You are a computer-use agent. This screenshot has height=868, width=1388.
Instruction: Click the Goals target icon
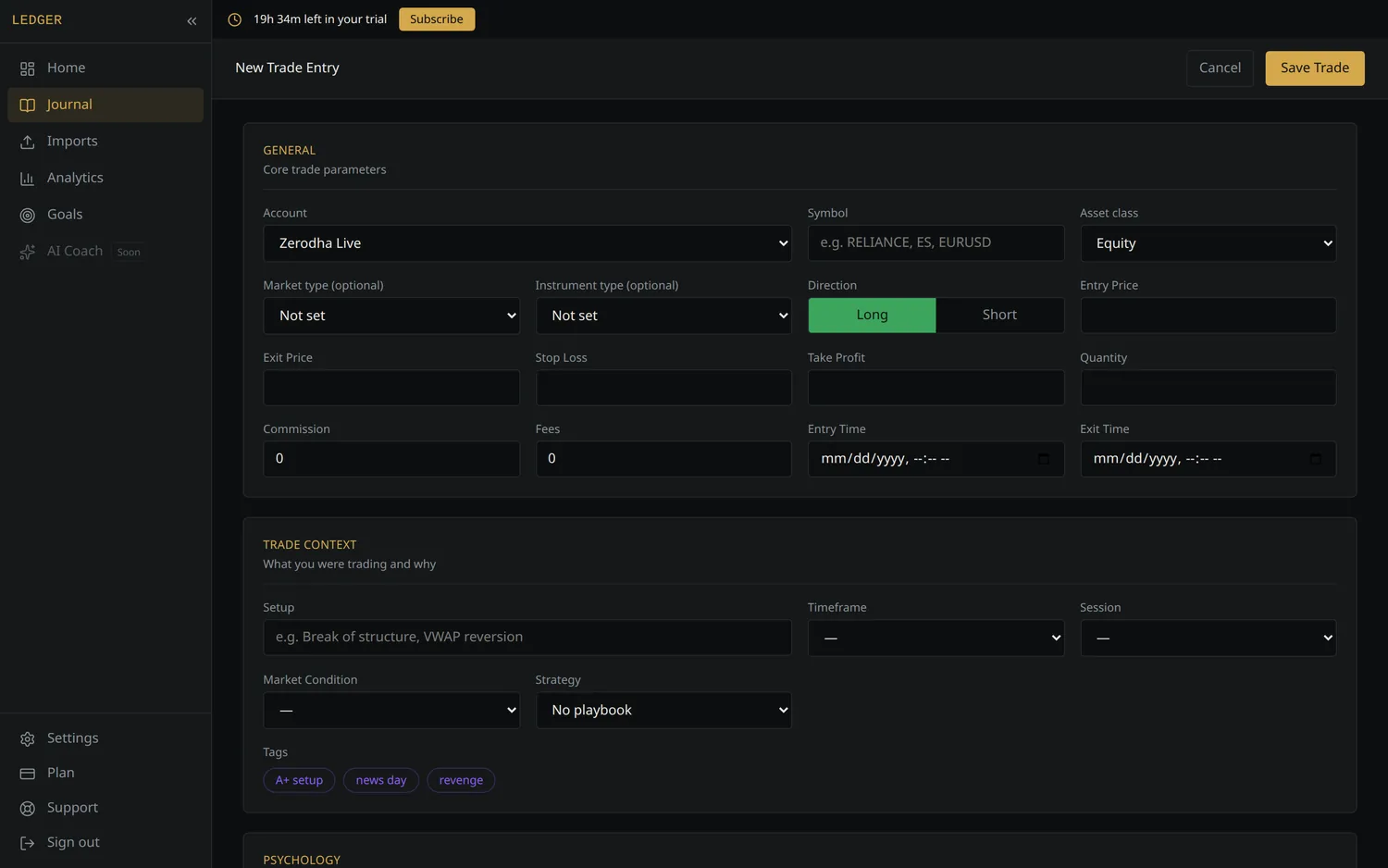coord(28,215)
